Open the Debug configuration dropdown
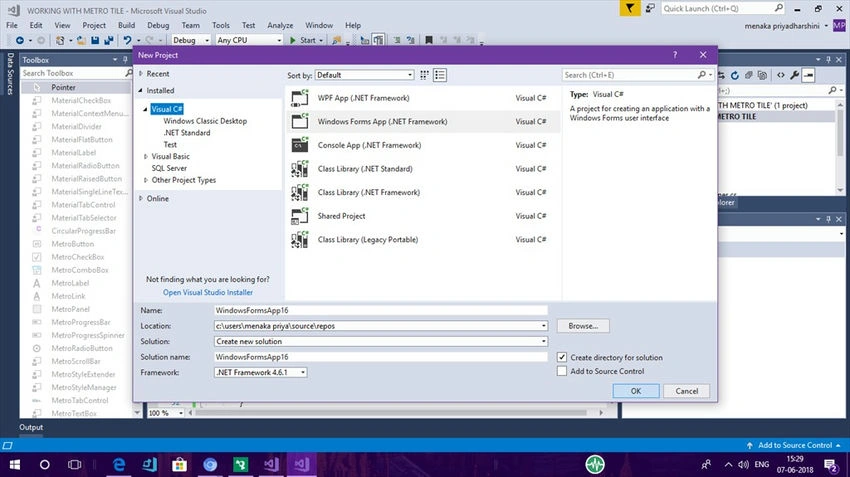Screen dimensions: 850x477 pos(191,40)
